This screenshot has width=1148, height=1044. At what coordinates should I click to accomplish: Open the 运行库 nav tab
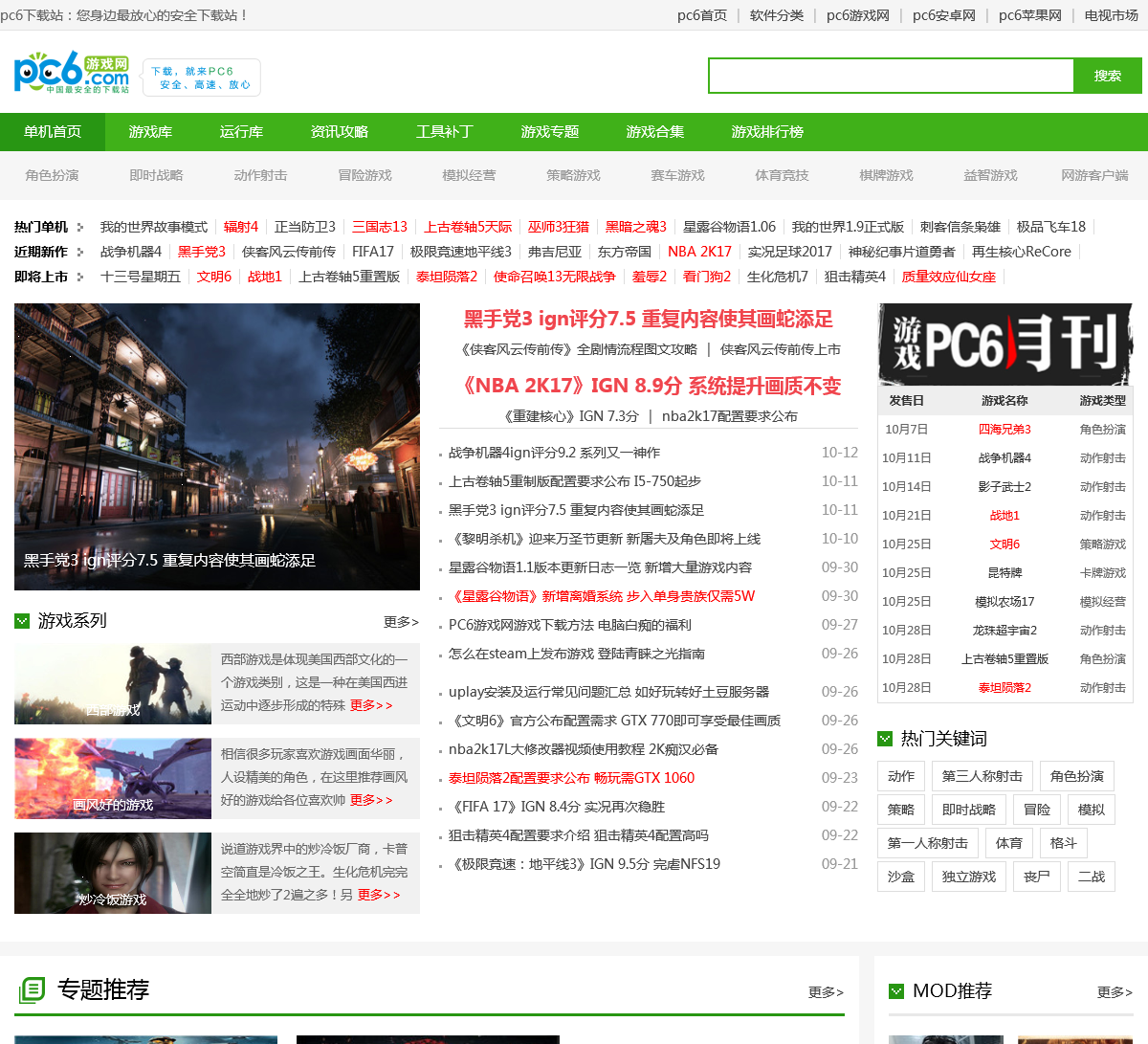tap(241, 132)
